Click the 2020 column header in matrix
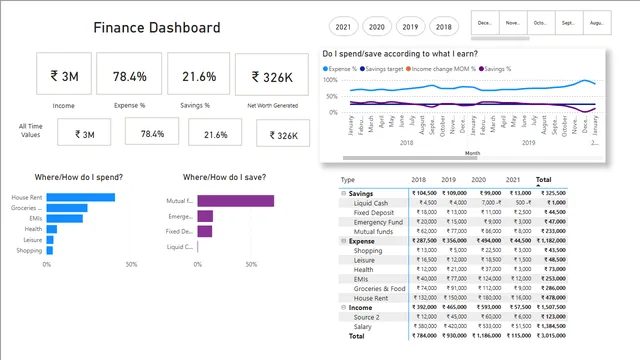This screenshot has width=640, height=360. pos(479,180)
